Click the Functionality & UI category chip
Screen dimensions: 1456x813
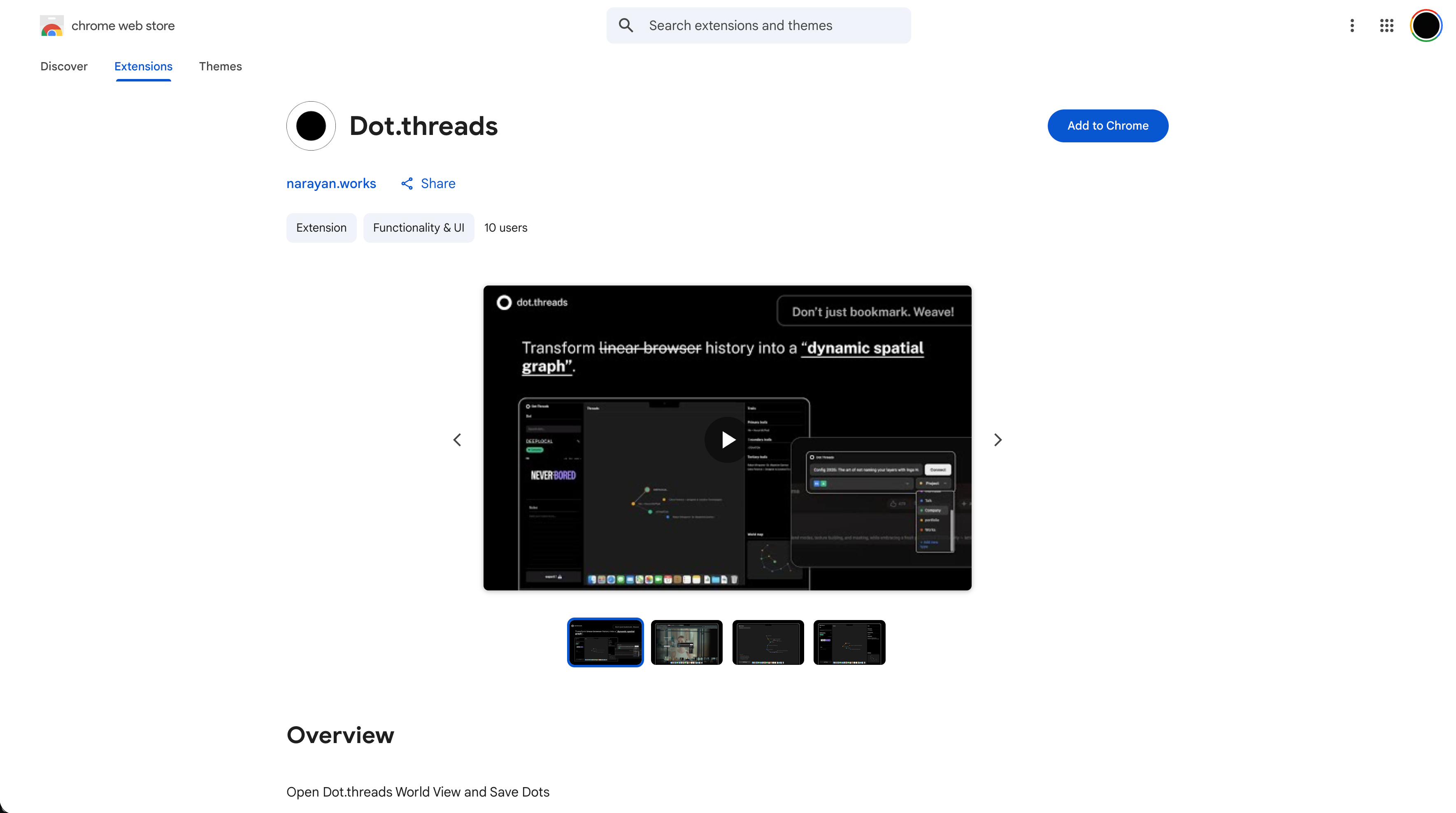[418, 228]
